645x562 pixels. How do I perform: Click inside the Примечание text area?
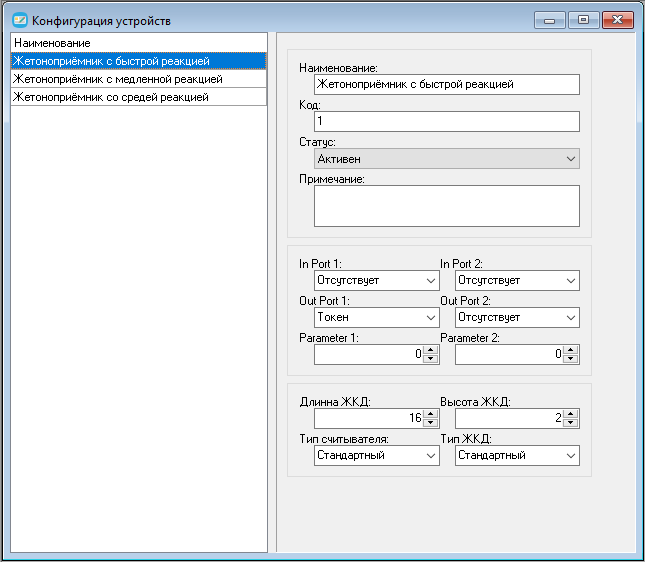447,206
